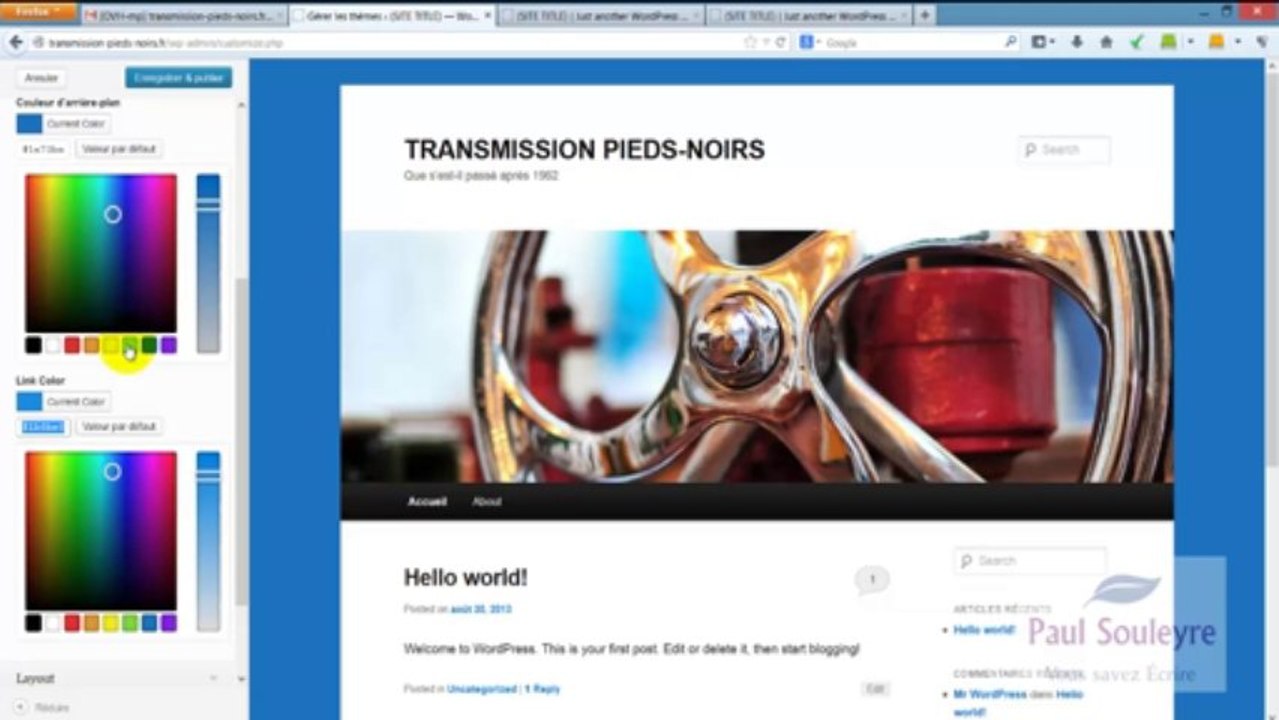The image size is (1279, 720).
Task: Open the dropdown arrow beside orange add-on icon
Action: (1238, 42)
